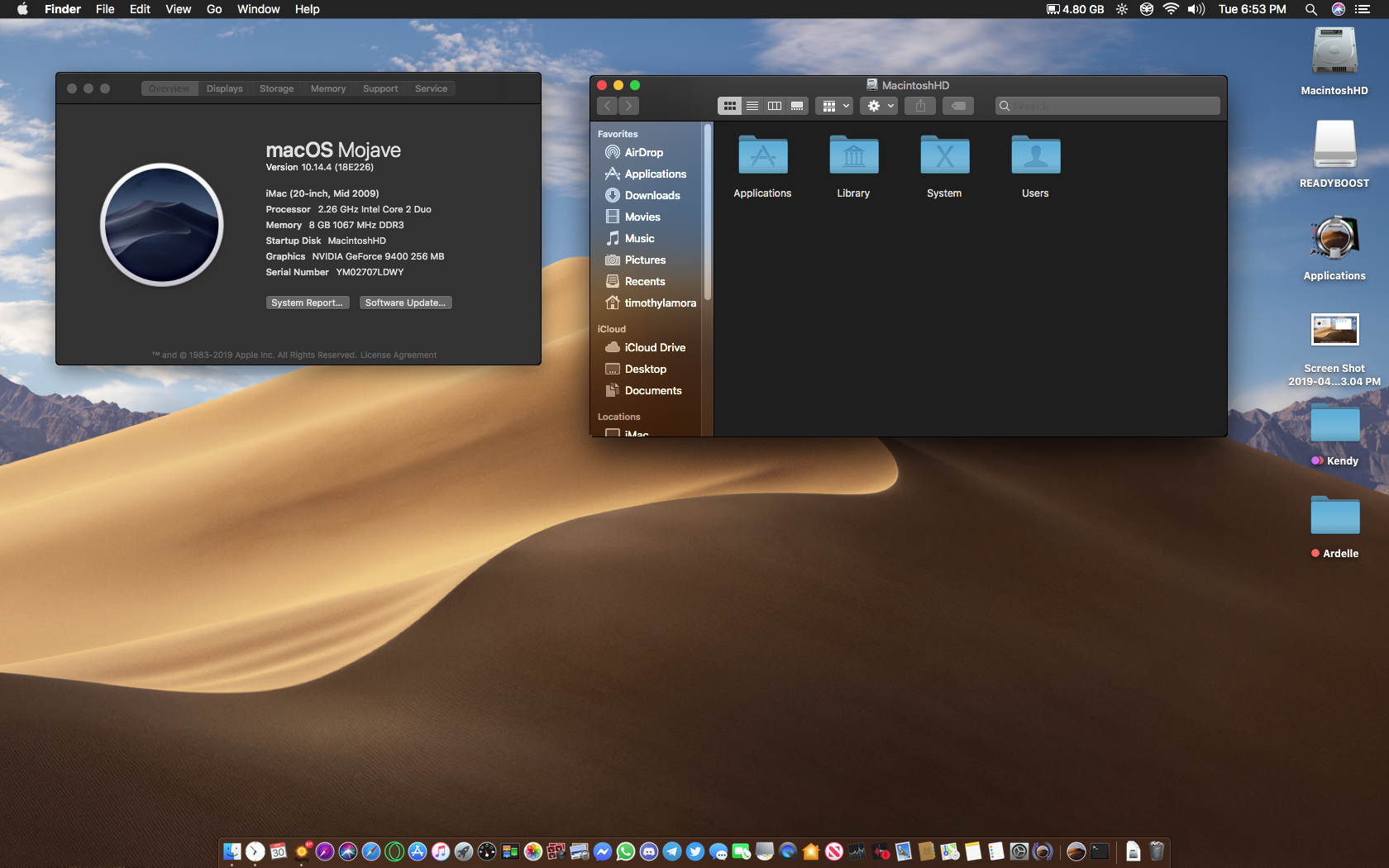Viewport: 1389px width, 868px height.
Task: Launch Photos from the Dock
Action: point(533,851)
